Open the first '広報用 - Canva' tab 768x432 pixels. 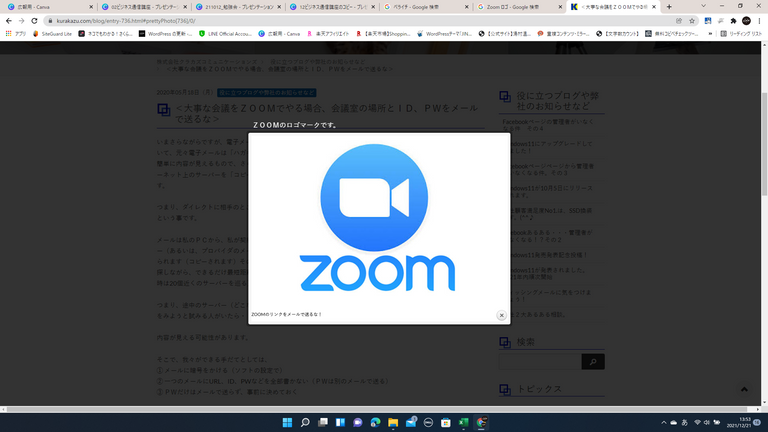40,6
